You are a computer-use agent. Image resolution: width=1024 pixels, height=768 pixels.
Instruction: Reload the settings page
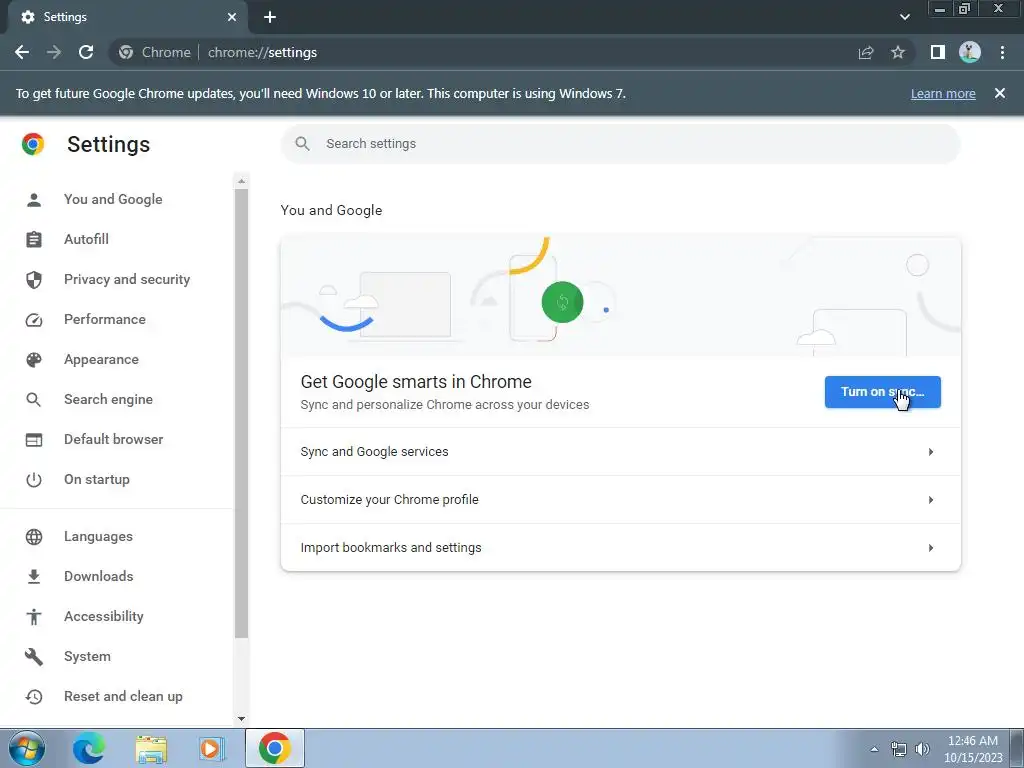click(86, 52)
